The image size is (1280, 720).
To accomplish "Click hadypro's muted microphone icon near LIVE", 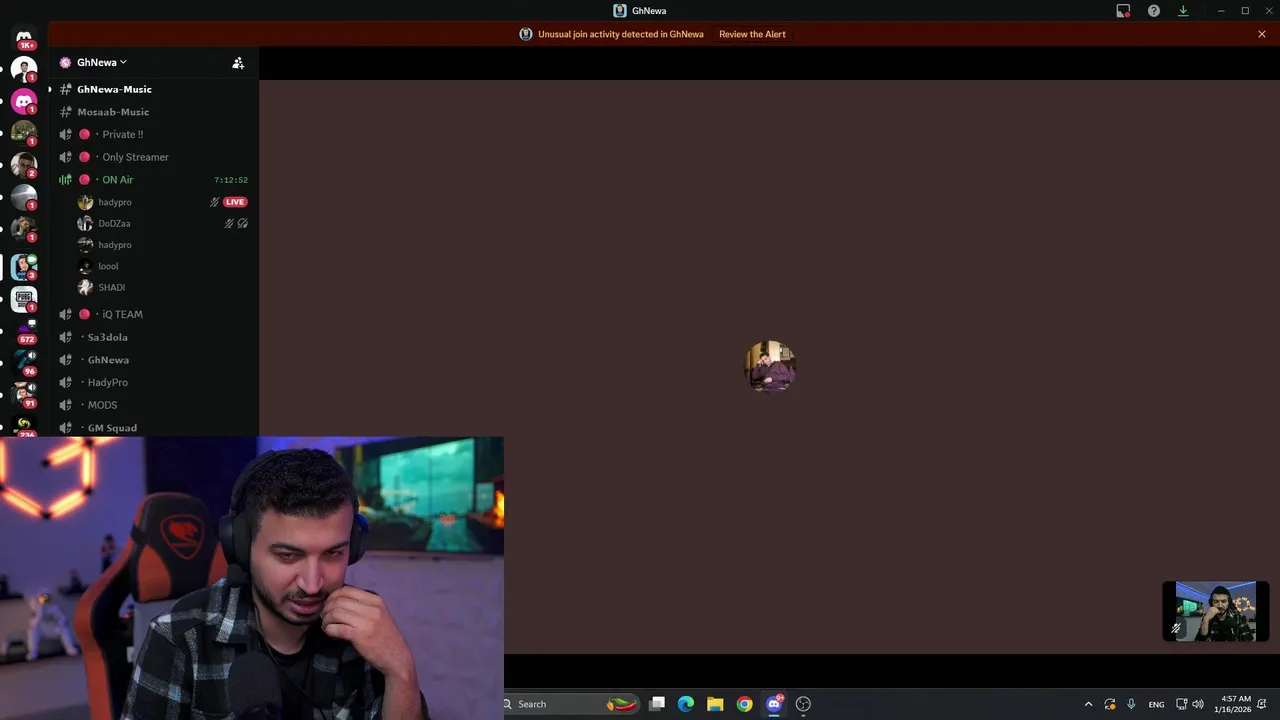I will (x=214, y=202).
